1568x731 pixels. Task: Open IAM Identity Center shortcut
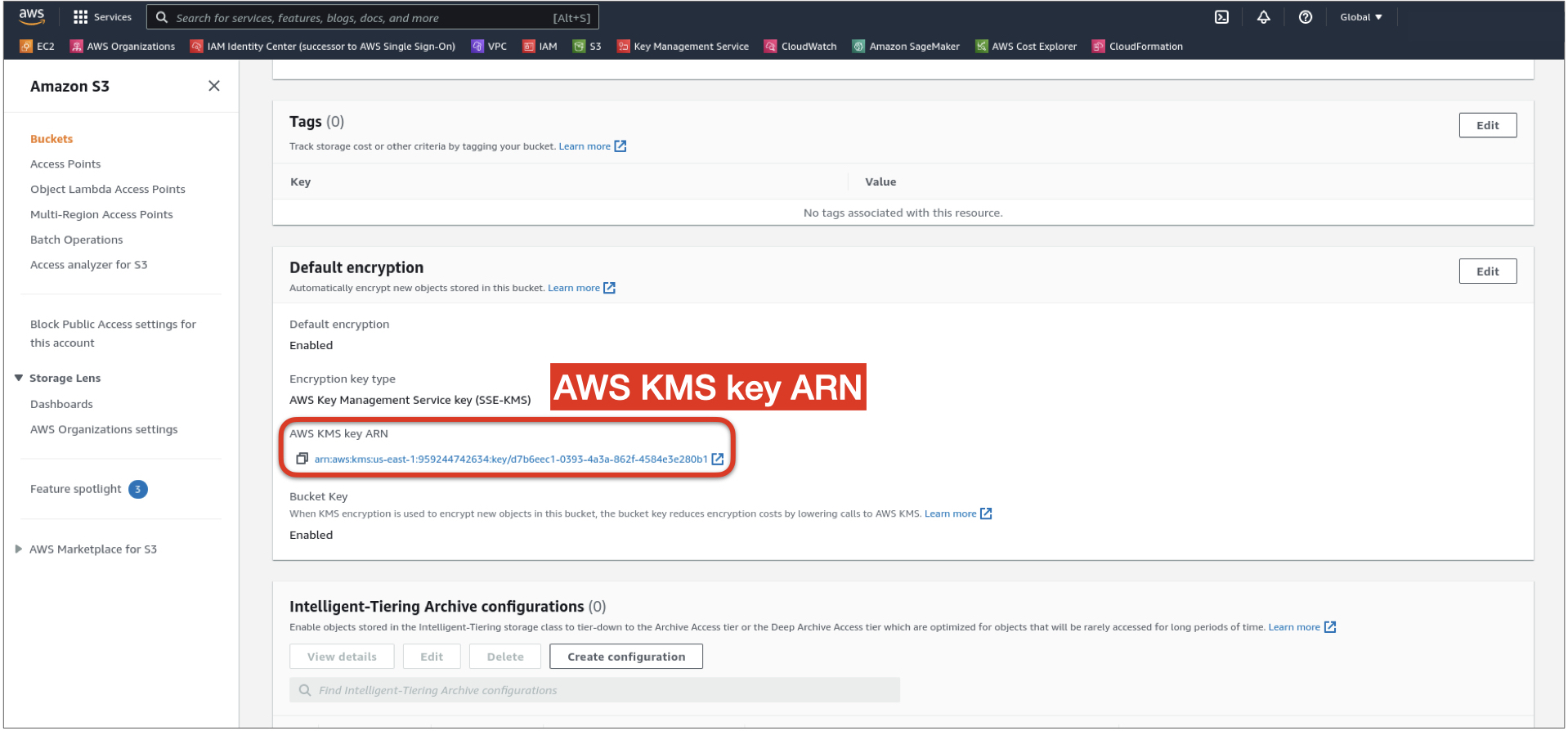point(323,47)
